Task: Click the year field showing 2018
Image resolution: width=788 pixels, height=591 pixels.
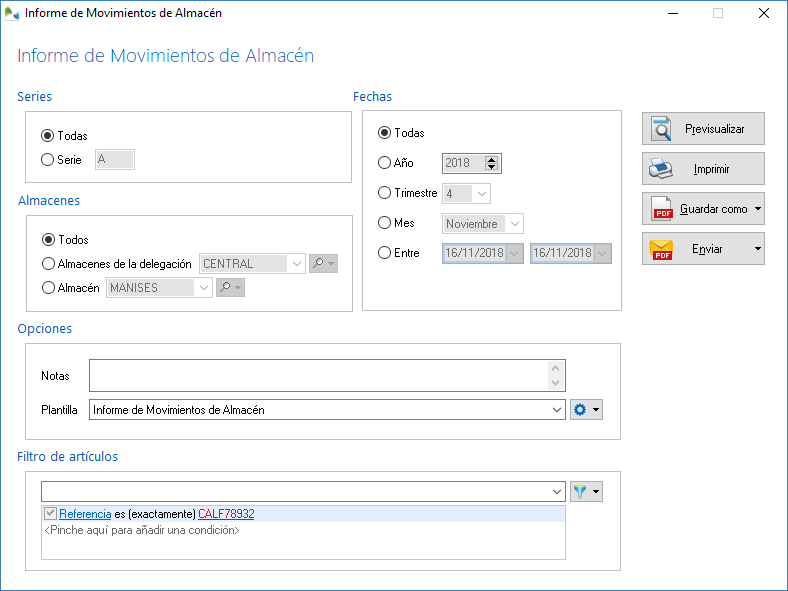Action: point(464,163)
